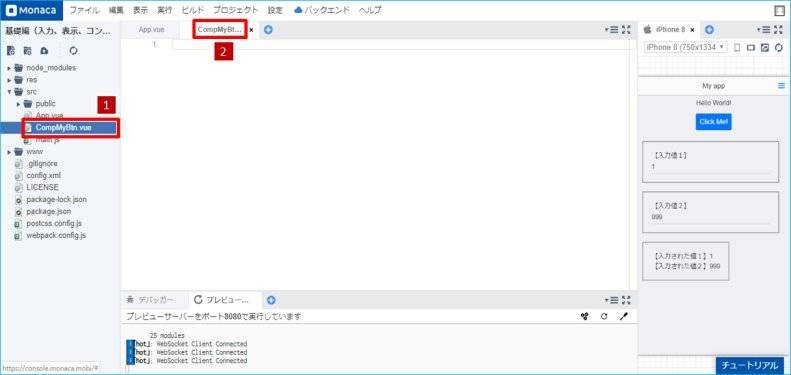The width and height of the screenshot is (791, 375).
Task: Reload the device preview
Action: (x=778, y=47)
